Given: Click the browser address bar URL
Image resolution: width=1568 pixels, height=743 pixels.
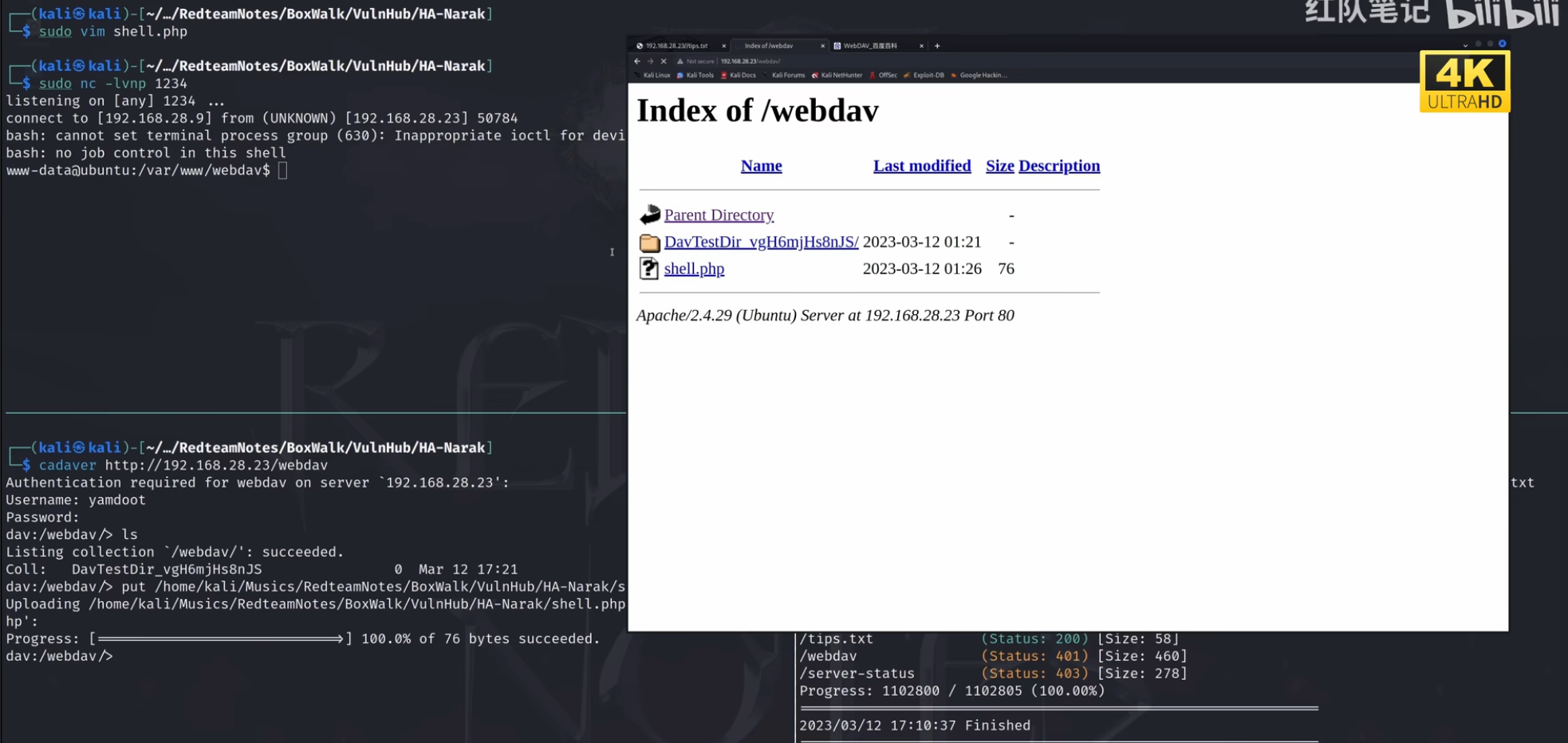Looking at the screenshot, I should pos(751,61).
